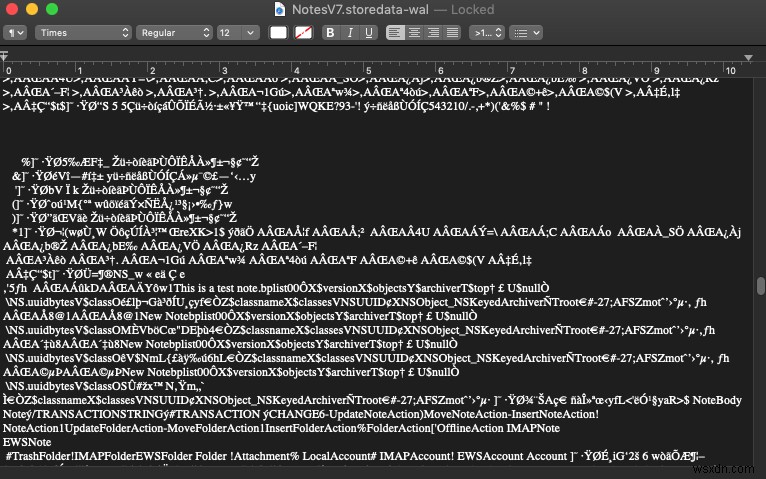
Task: Toggle Bold formatting
Action: [330, 33]
